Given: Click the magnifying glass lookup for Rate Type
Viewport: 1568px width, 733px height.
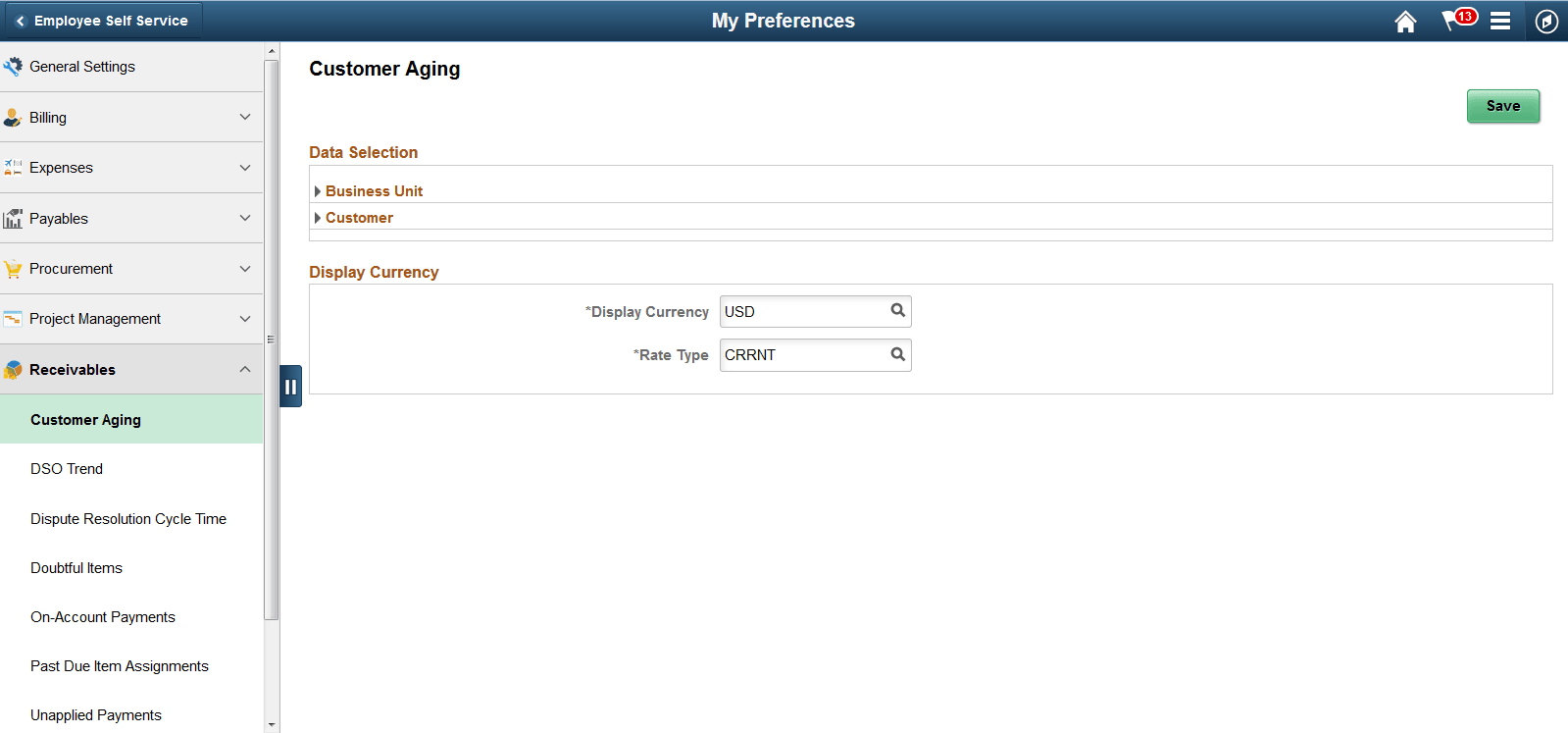Looking at the screenshot, I should click(896, 354).
